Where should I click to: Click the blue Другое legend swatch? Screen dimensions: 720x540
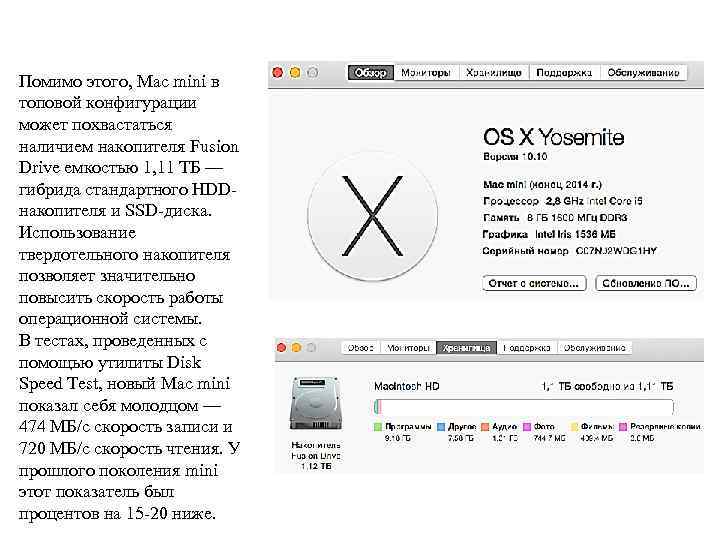click(441, 427)
